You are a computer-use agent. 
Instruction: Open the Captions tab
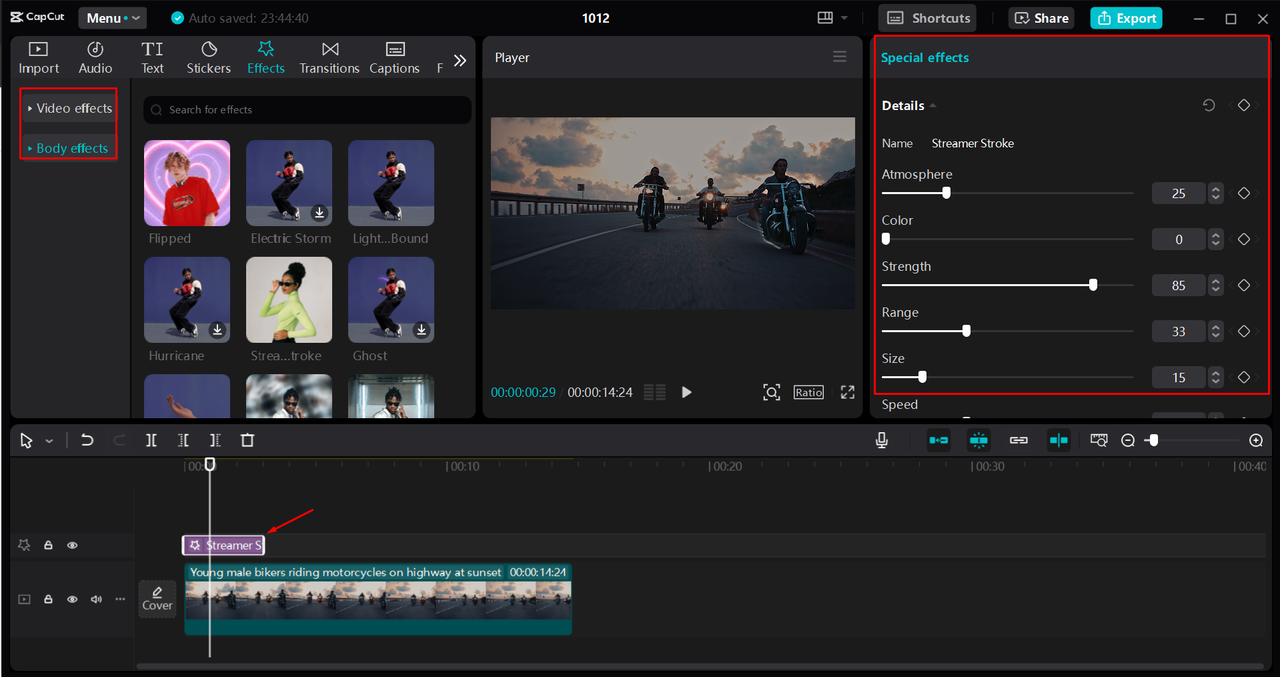(x=395, y=58)
